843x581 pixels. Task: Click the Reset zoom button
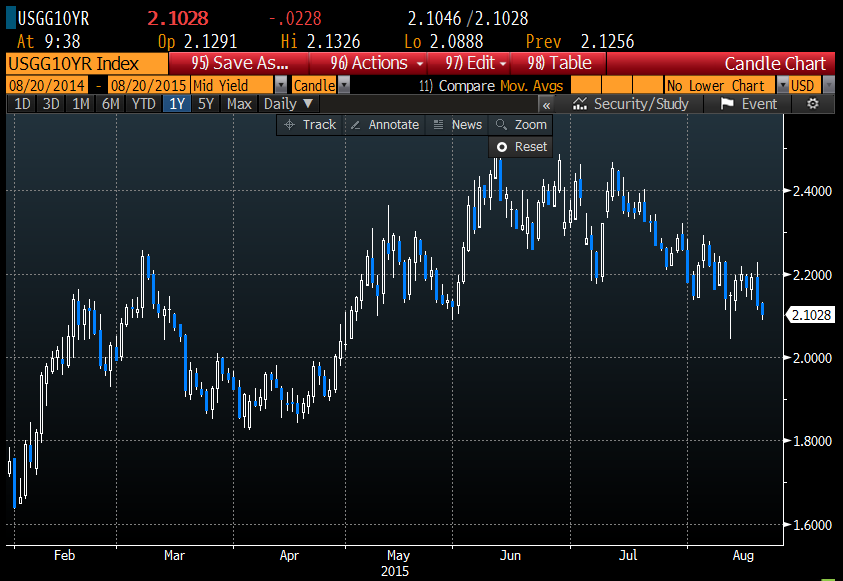point(521,147)
